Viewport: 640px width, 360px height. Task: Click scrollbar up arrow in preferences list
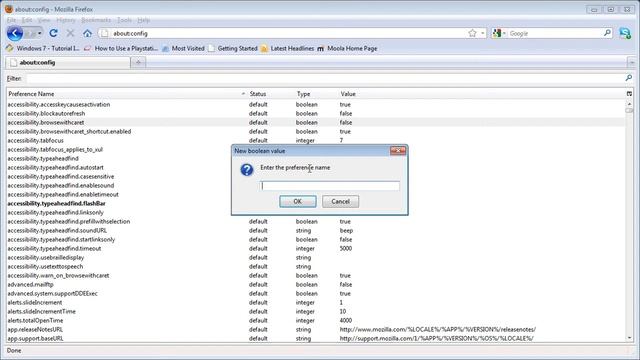pos(629,104)
